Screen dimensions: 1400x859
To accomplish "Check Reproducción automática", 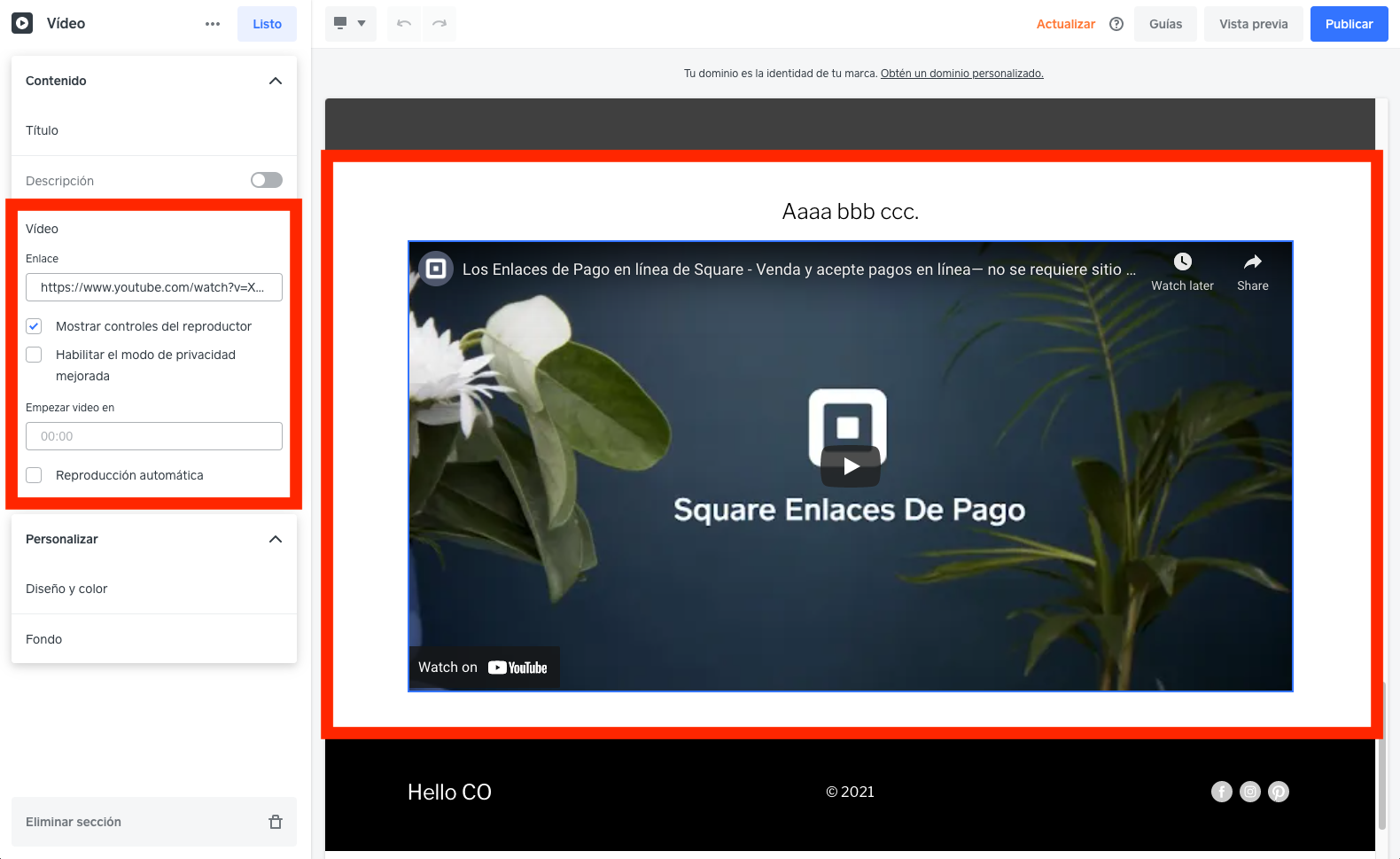I will [34, 475].
